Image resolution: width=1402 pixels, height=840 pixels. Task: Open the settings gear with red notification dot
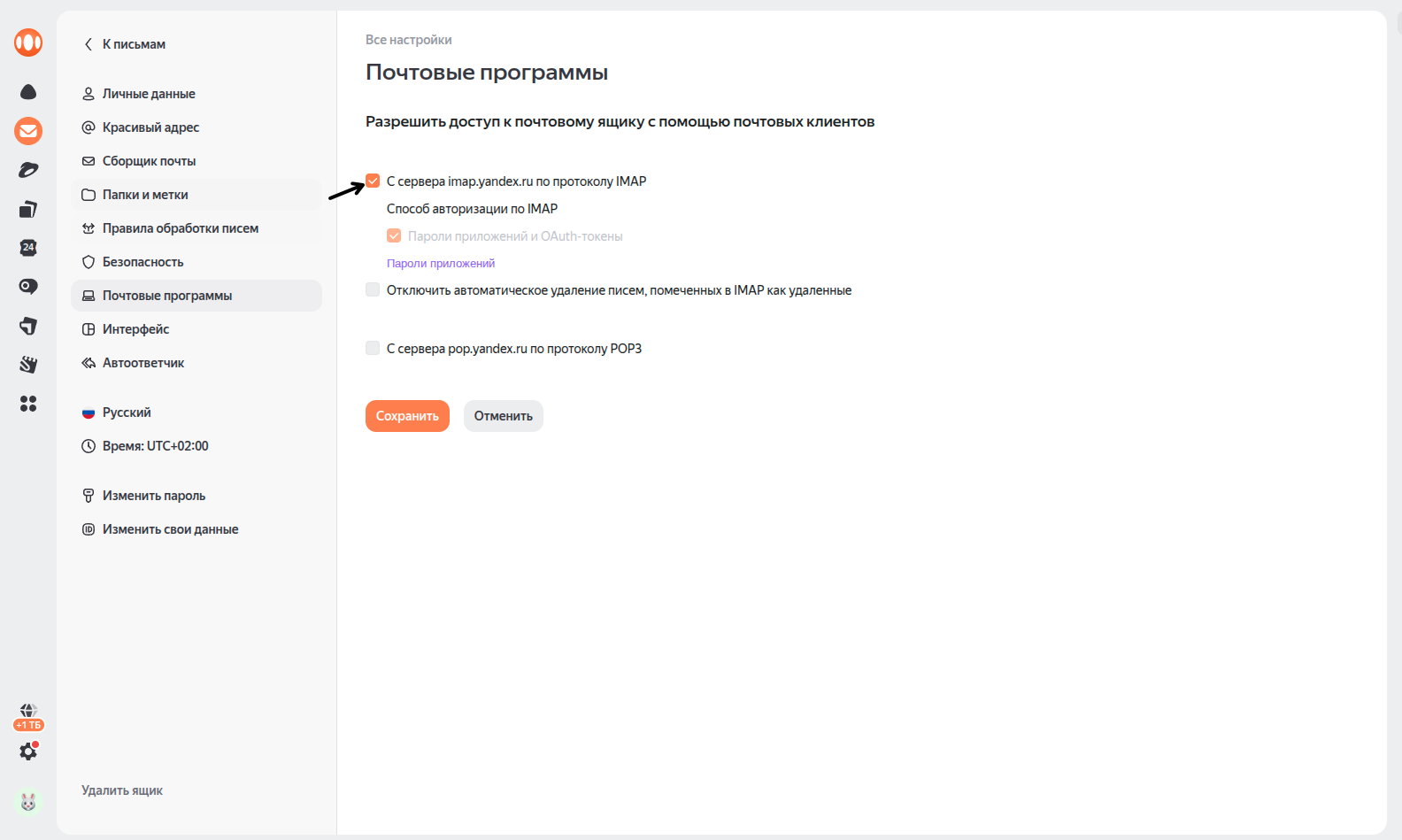pos(27,751)
